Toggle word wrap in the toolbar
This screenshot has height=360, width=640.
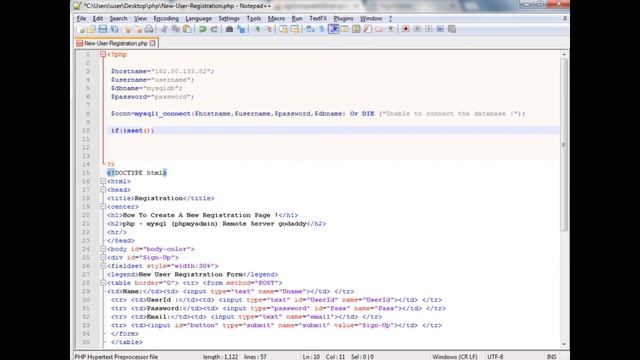coord(310,29)
